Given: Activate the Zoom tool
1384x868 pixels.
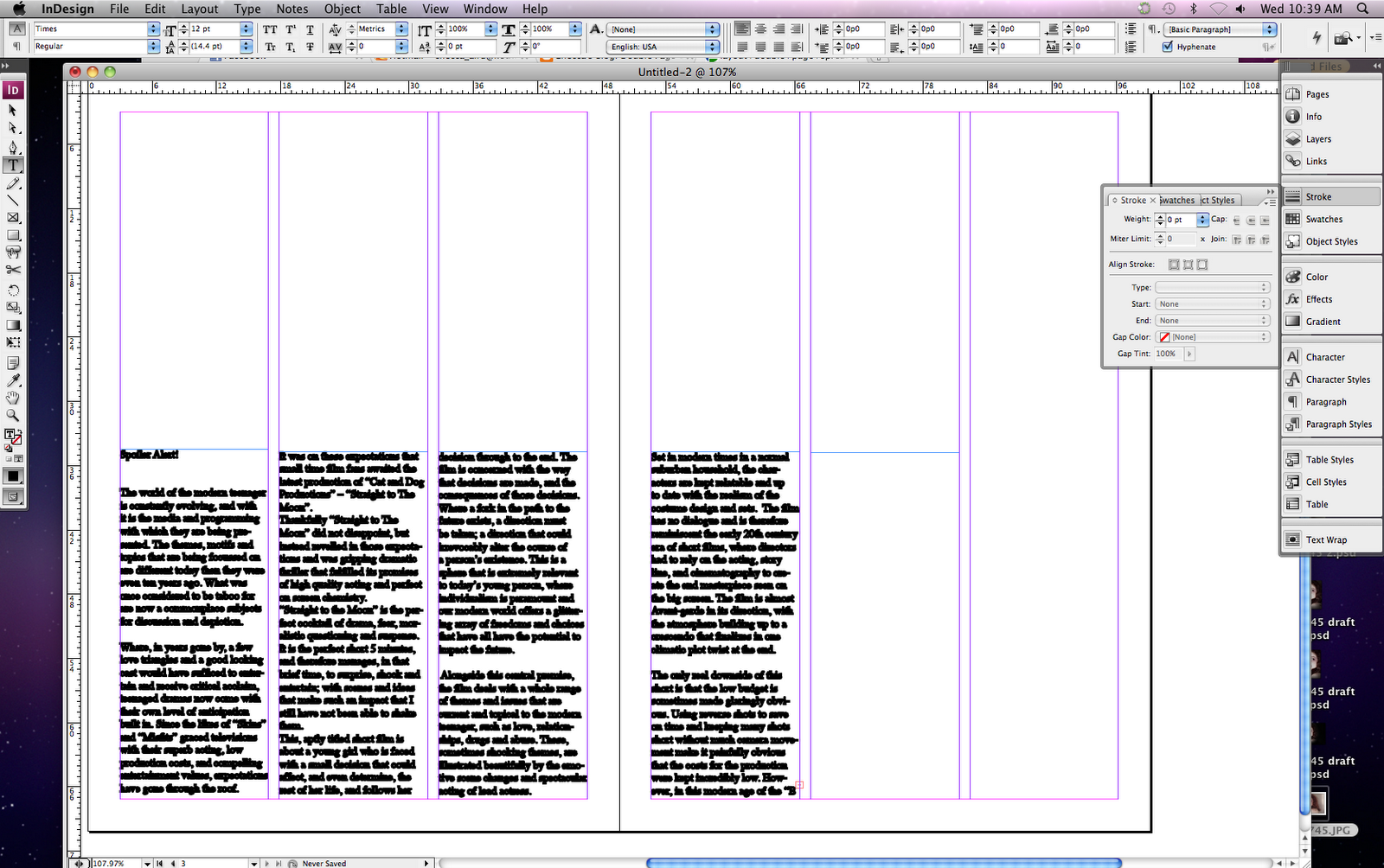Looking at the screenshot, I should tap(13, 415).
